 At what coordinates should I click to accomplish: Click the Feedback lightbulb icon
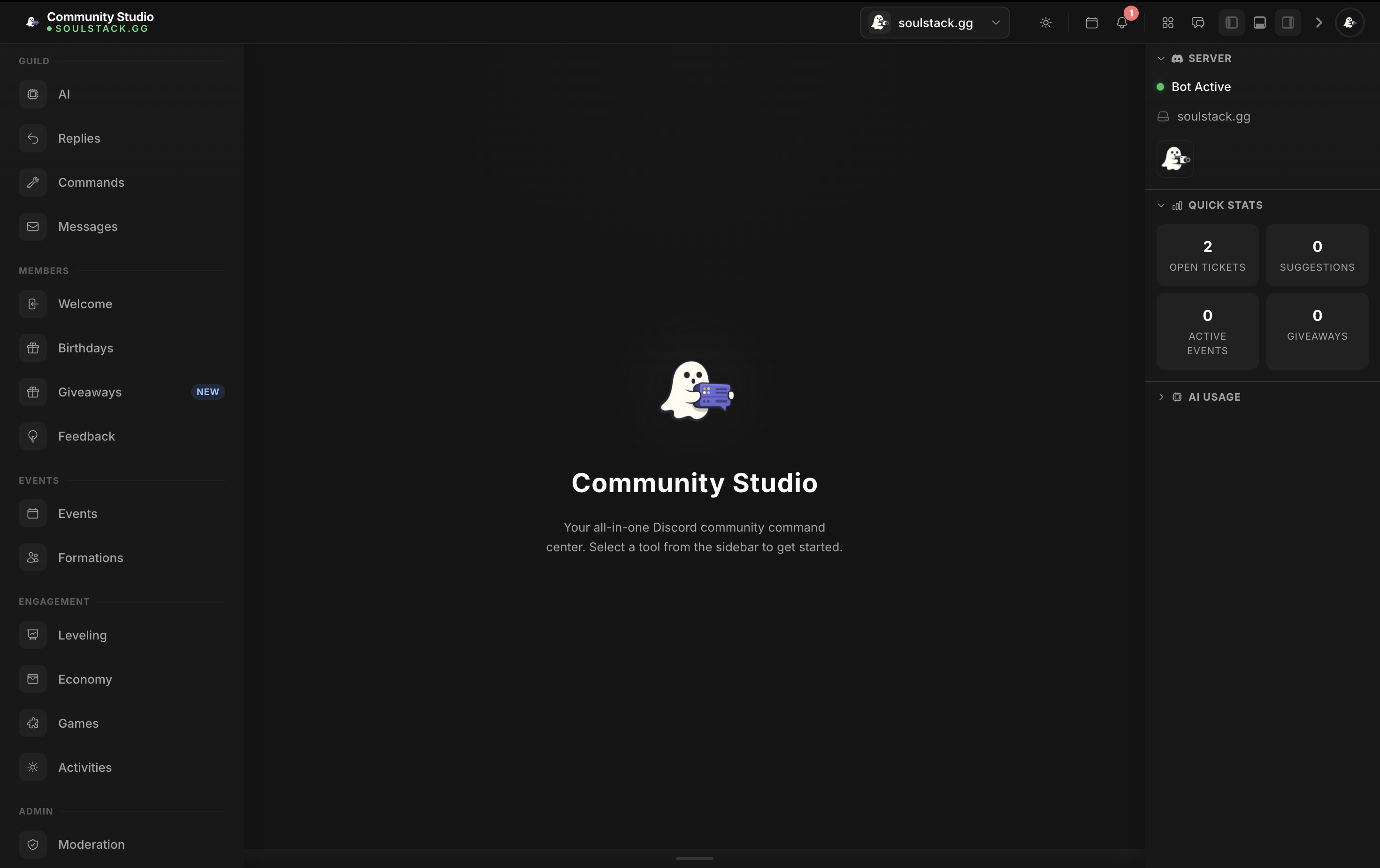33,436
